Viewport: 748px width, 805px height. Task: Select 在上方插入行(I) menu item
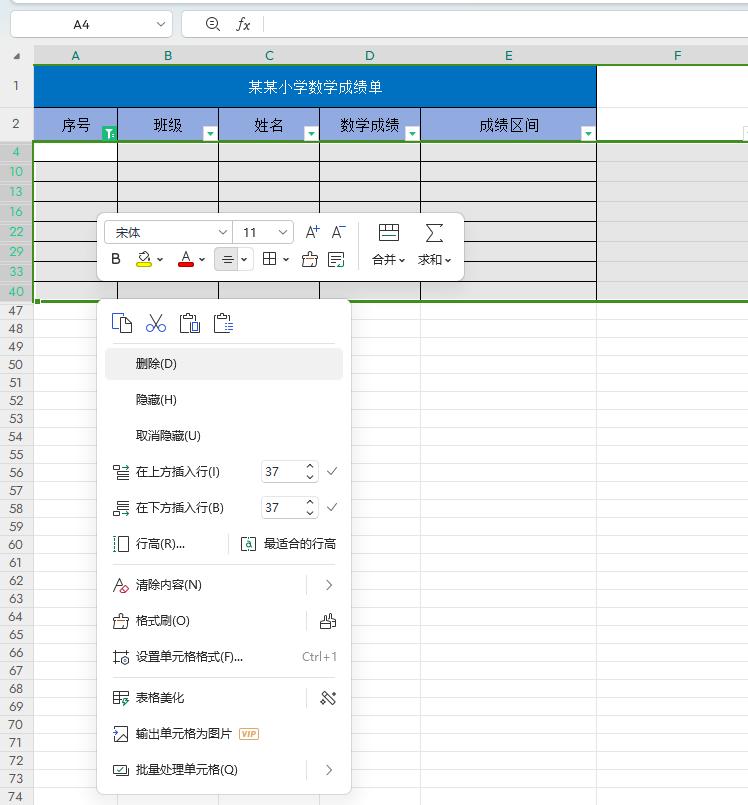178,472
